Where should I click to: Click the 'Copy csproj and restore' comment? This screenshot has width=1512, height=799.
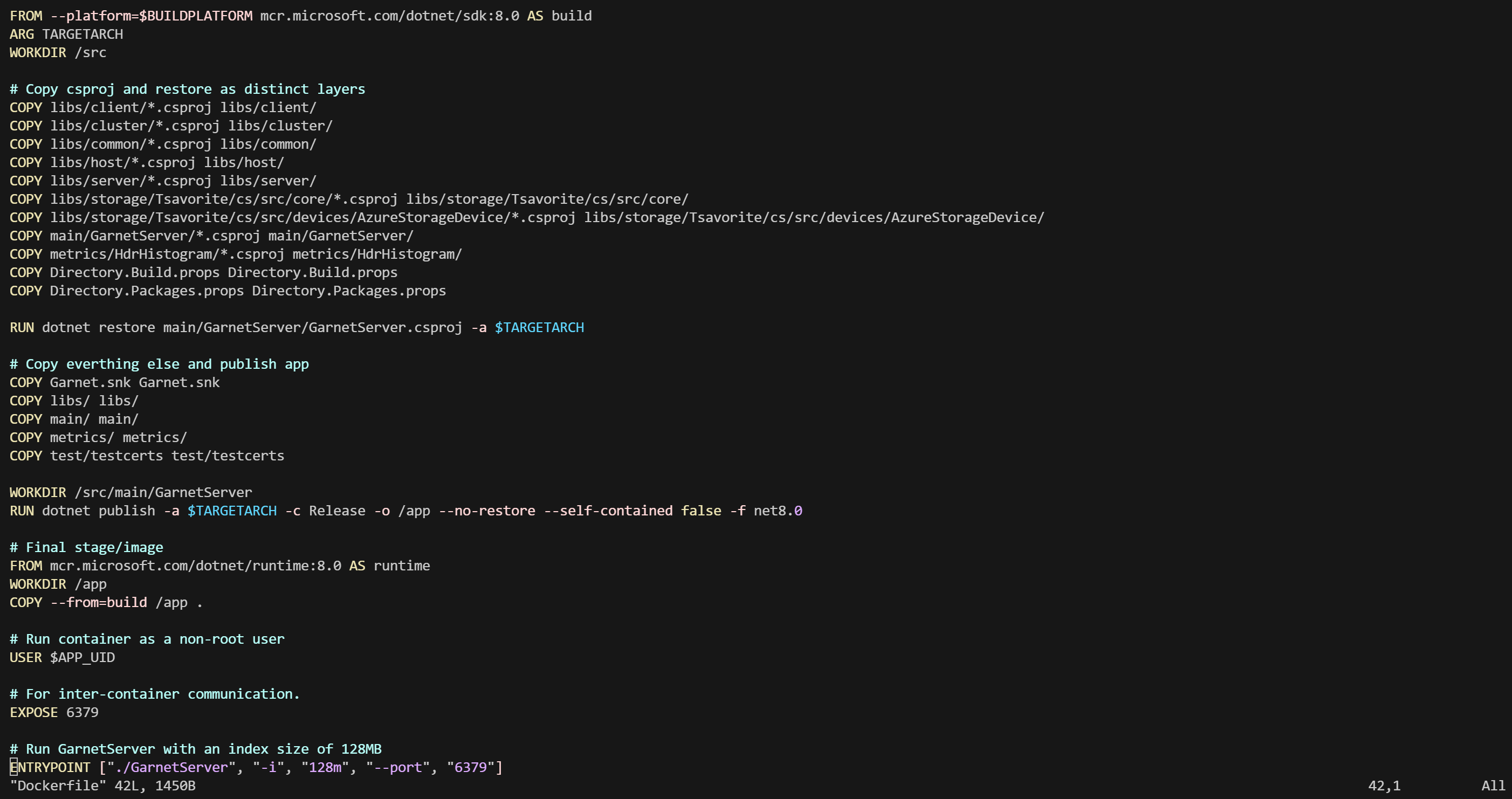(x=187, y=89)
